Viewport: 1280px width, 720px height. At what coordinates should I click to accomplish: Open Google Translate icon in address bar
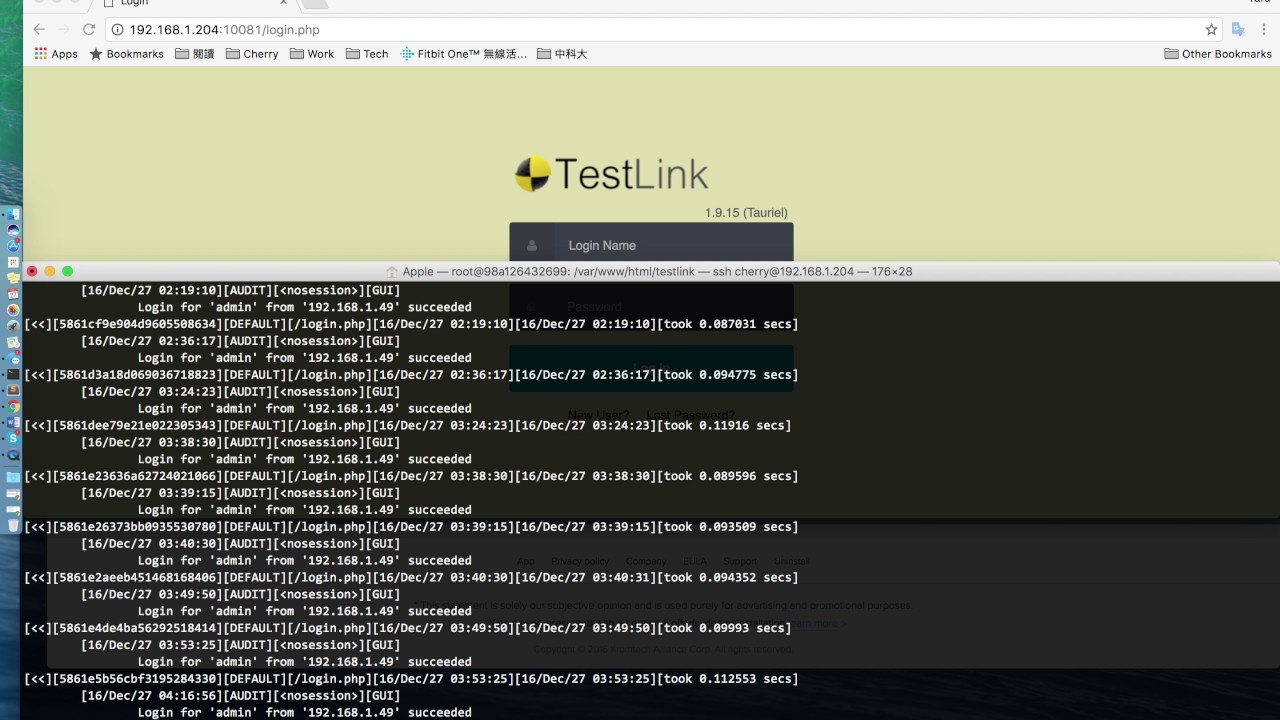(1238, 30)
